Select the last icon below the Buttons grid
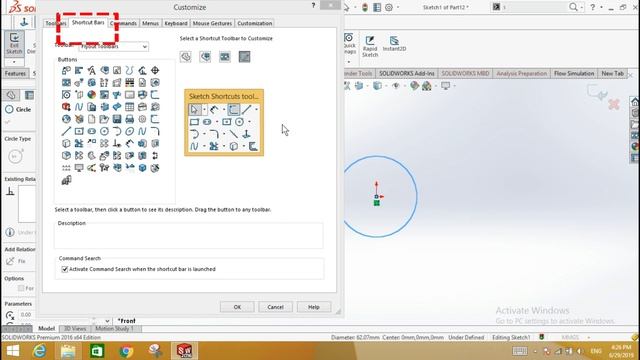This screenshot has height=360, width=640. pyautogui.click(x=66, y=180)
